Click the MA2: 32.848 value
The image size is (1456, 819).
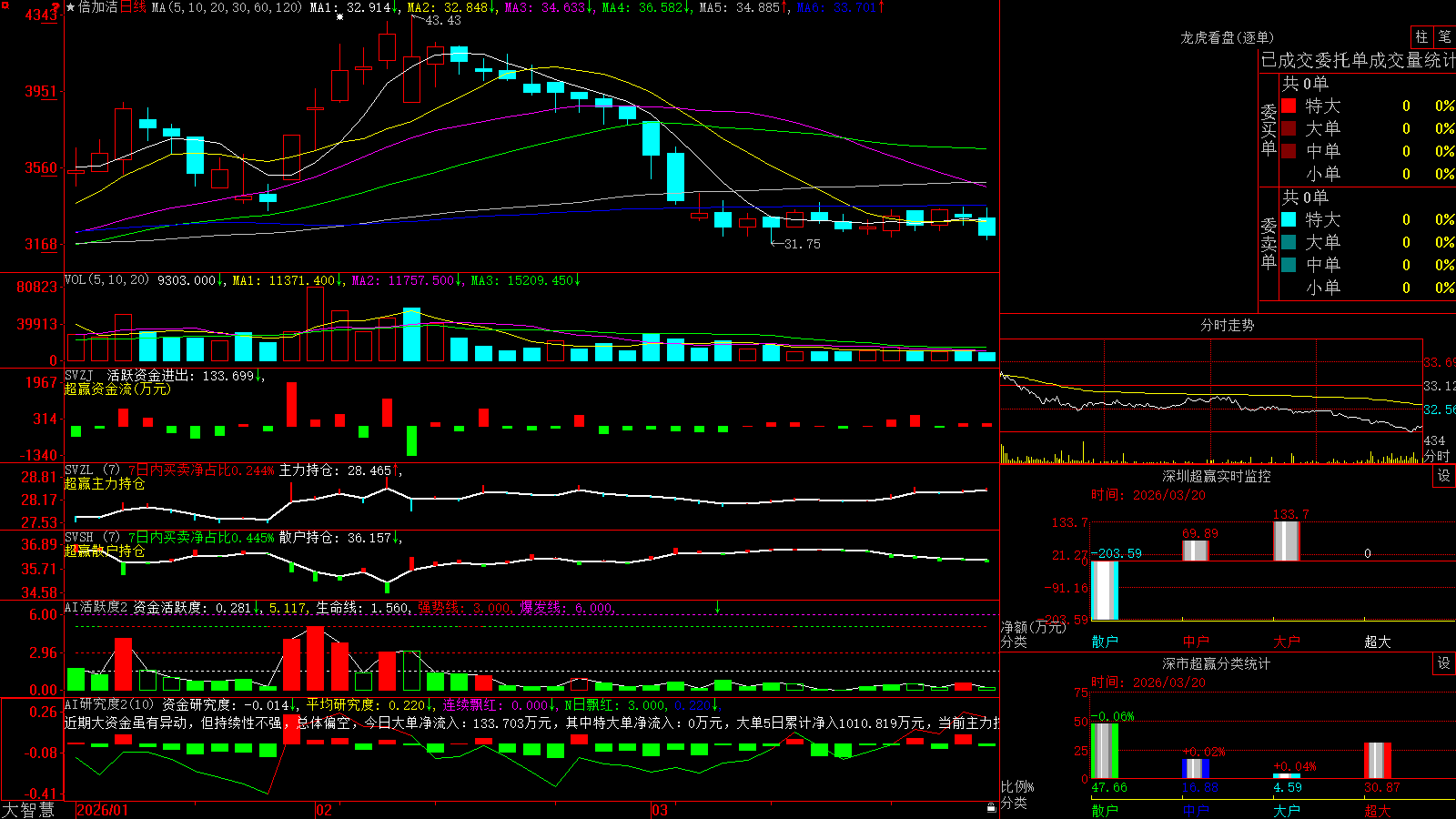450,7
